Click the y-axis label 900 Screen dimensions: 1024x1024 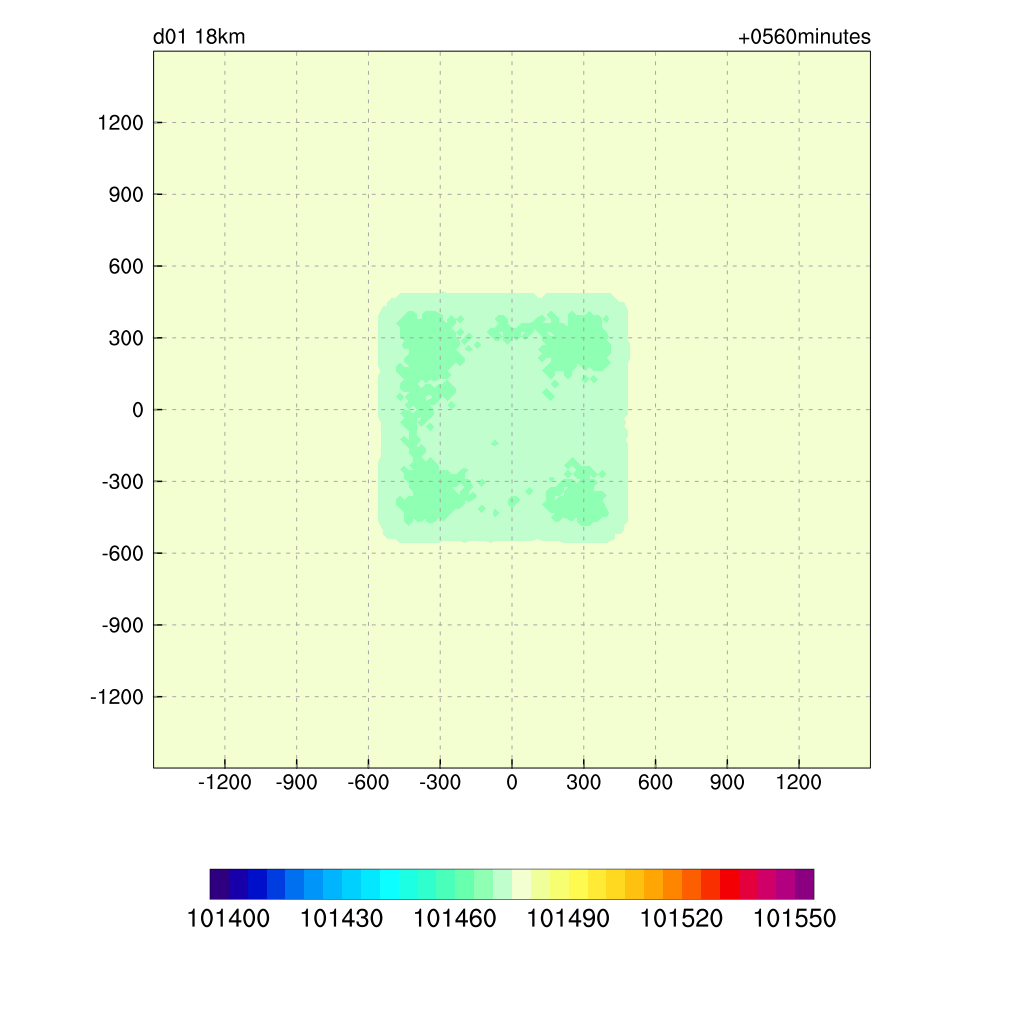click(x=126, y=195)
